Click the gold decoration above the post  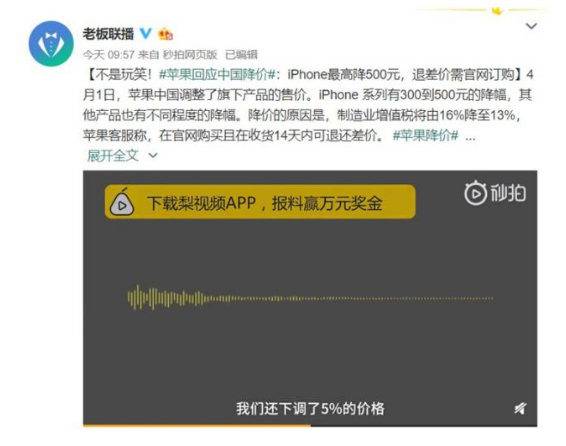(497, 10)
